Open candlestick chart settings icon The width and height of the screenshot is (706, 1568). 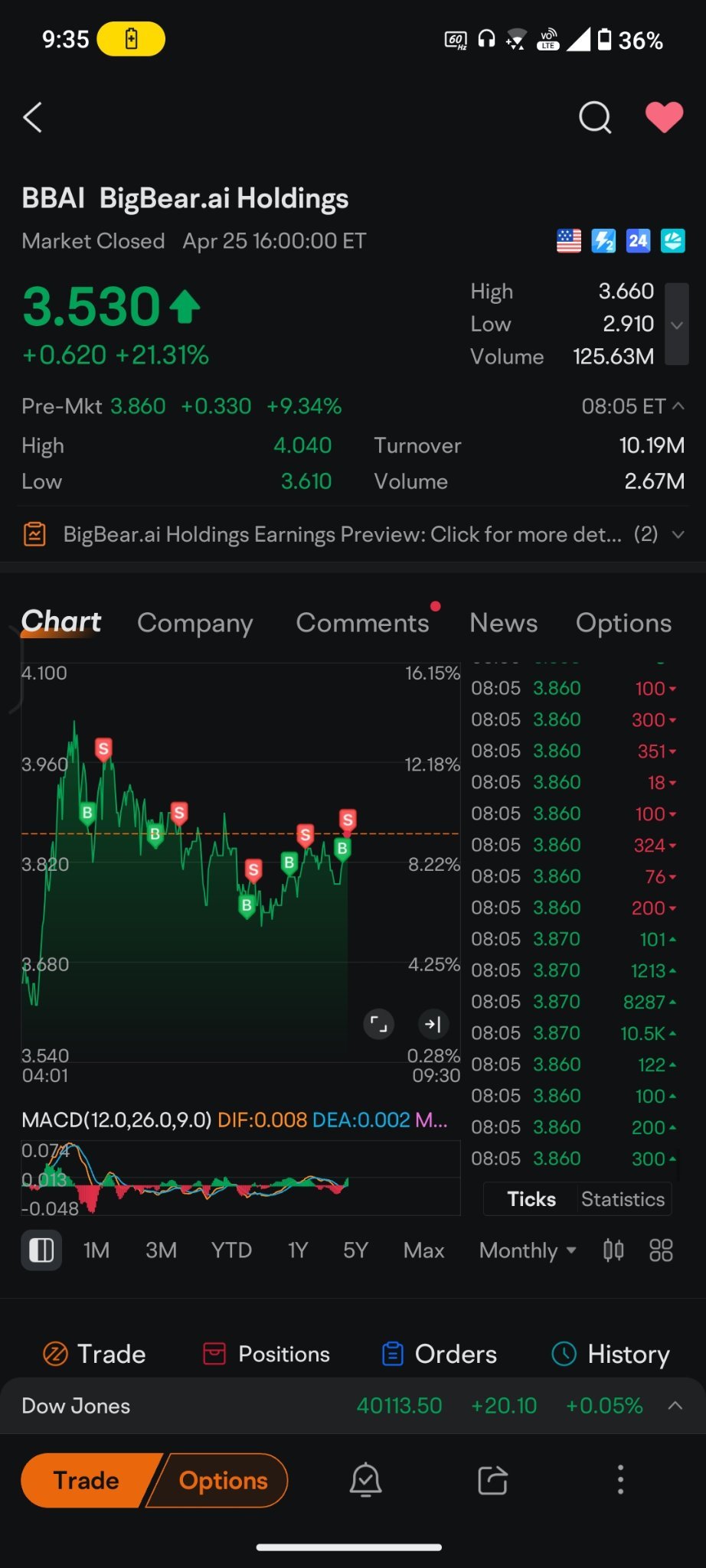613,1250
